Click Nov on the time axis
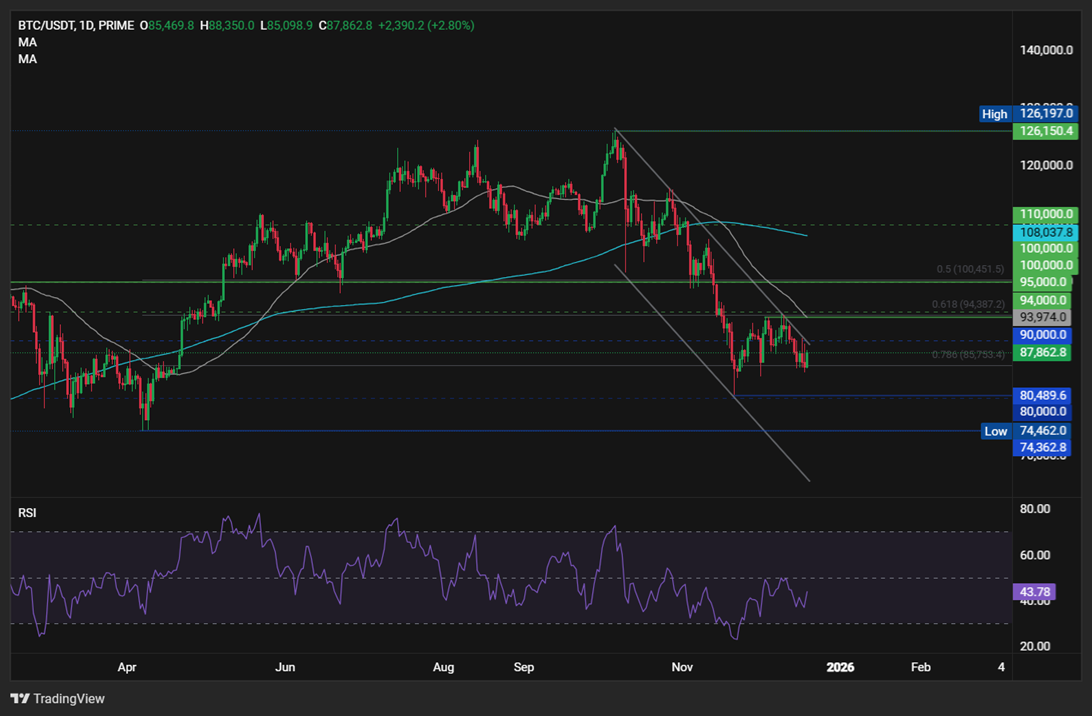 tap(682, 667)
